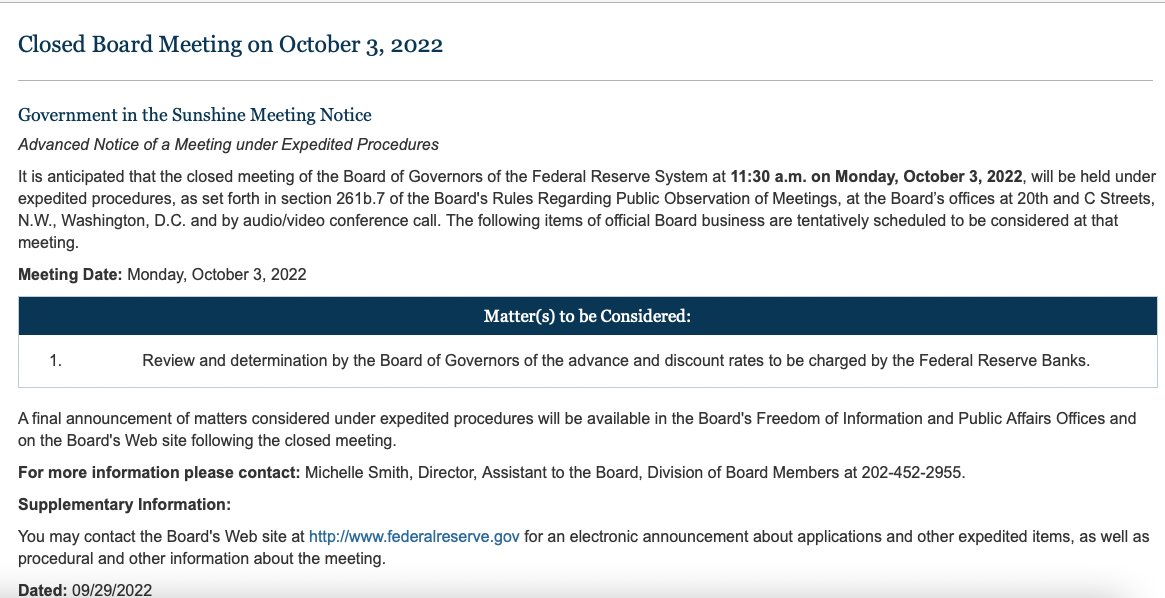Screen dimensions: 1165x598
Task: Click the 'Review and determination' agenda item text
Action: click(x=615, y=361)
